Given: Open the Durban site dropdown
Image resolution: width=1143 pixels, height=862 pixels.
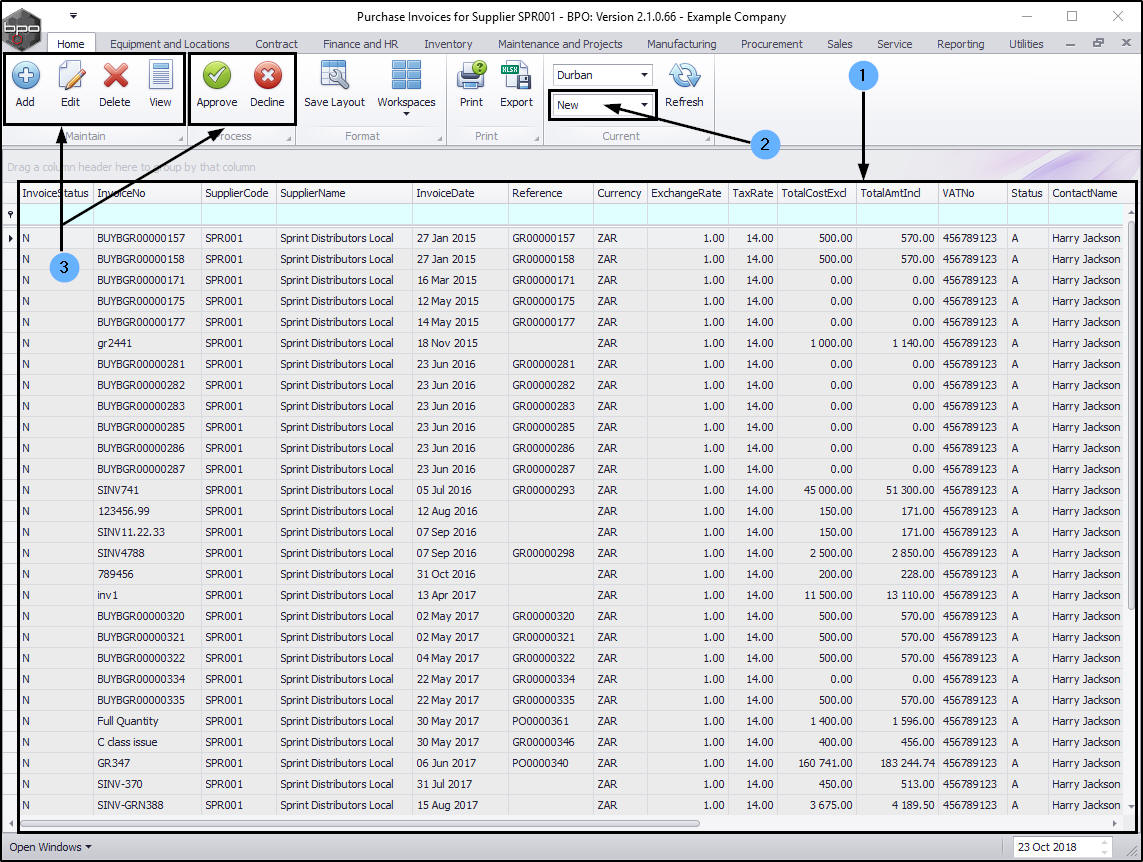Looking at the screenshot, I should click(644, 74).
